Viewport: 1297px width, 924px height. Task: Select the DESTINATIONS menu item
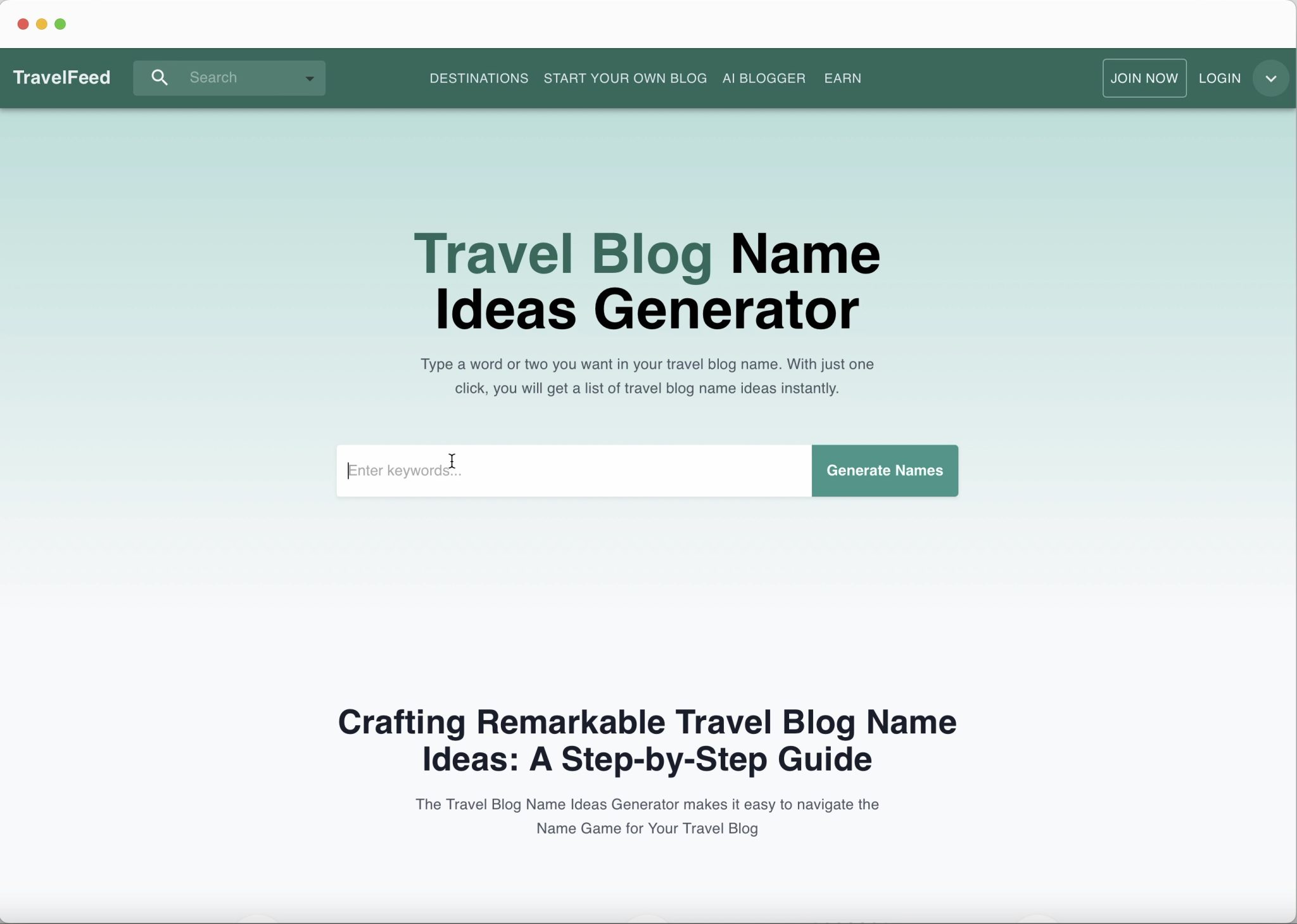(479, 78)
